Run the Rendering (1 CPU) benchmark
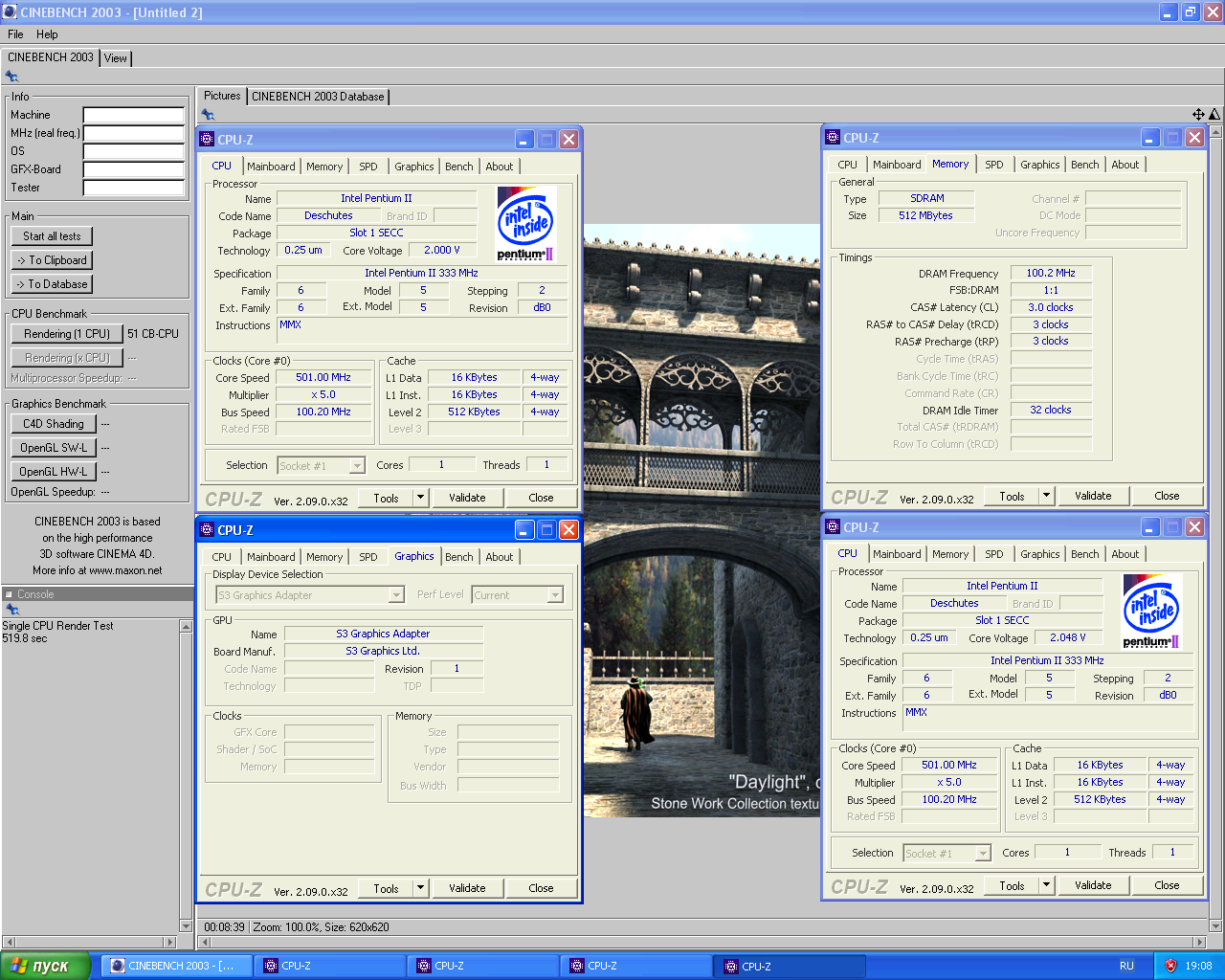This screenshot has width=1225, height=980. pyautogui.click(x=67, y=334)
